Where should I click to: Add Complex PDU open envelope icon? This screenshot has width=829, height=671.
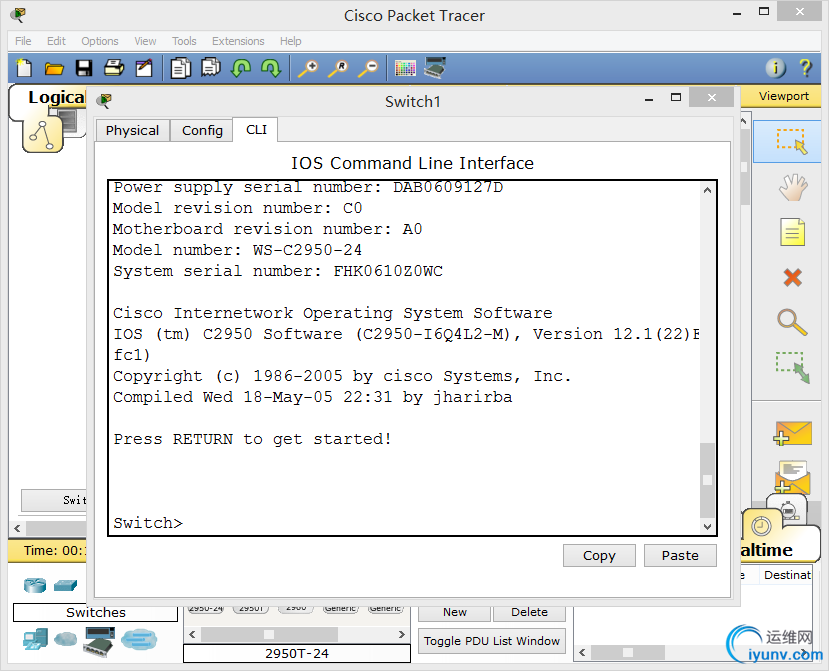click(792, 477)
